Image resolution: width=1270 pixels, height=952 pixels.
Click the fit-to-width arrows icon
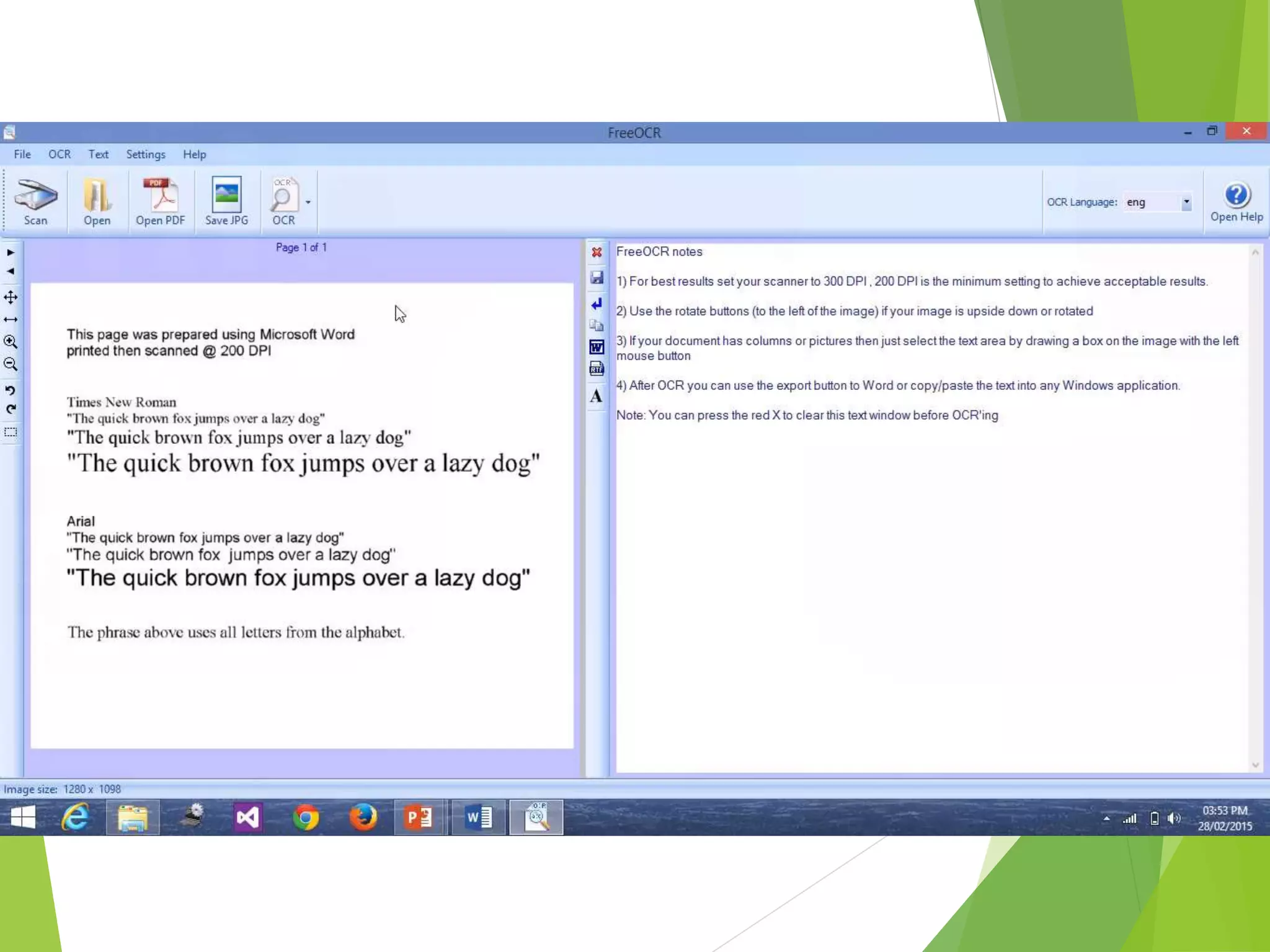11,319
